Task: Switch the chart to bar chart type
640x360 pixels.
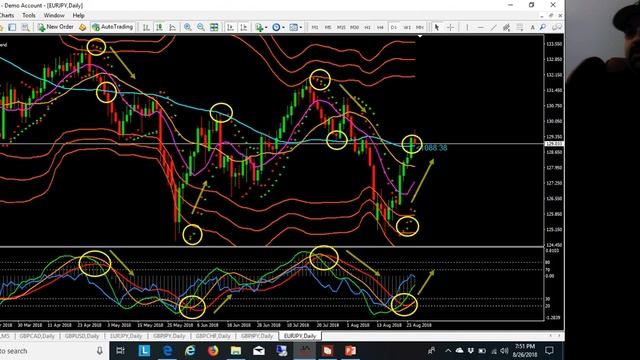Action: (x=146, y=27)
